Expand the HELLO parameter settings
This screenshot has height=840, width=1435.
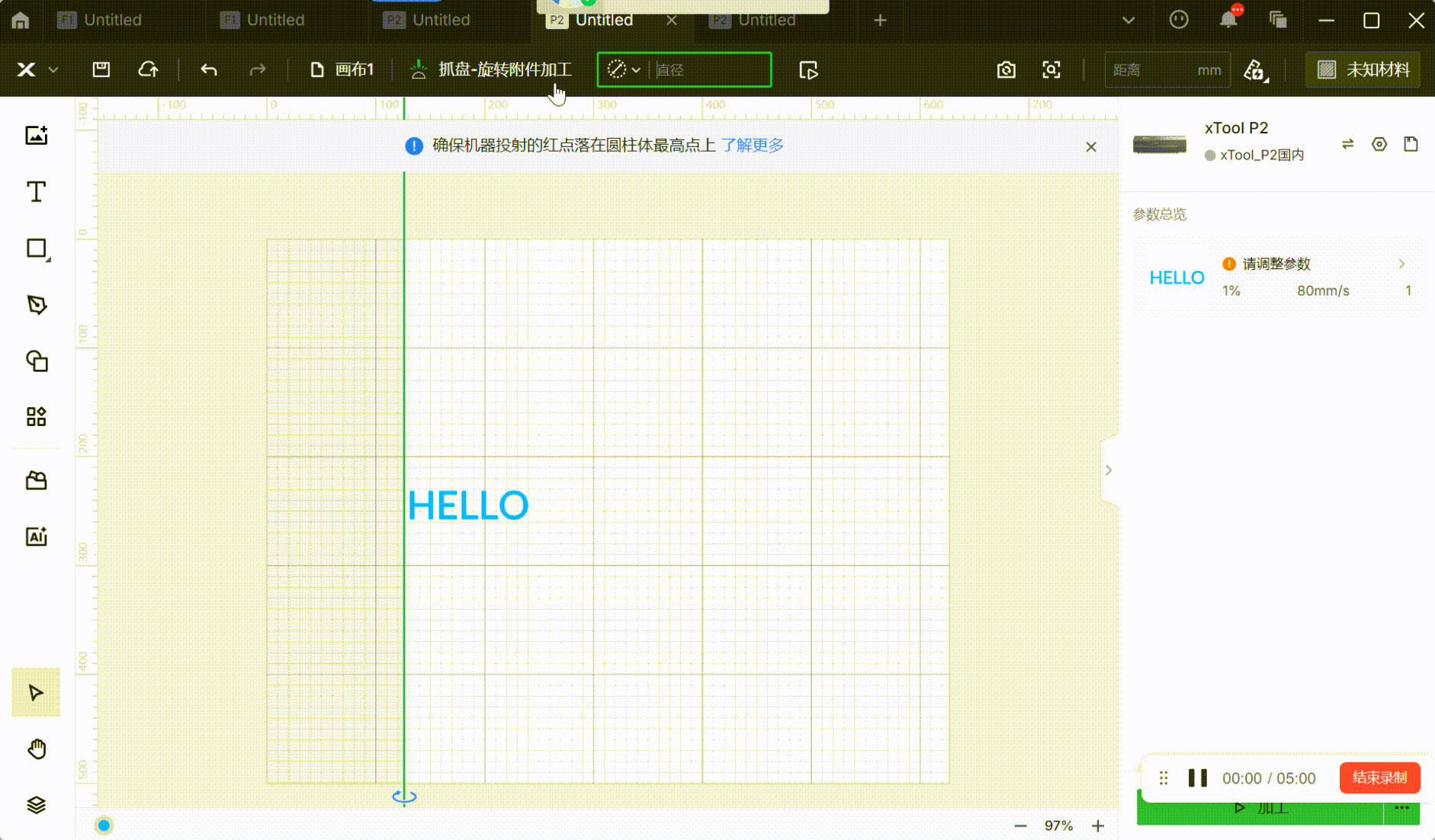1401,264
